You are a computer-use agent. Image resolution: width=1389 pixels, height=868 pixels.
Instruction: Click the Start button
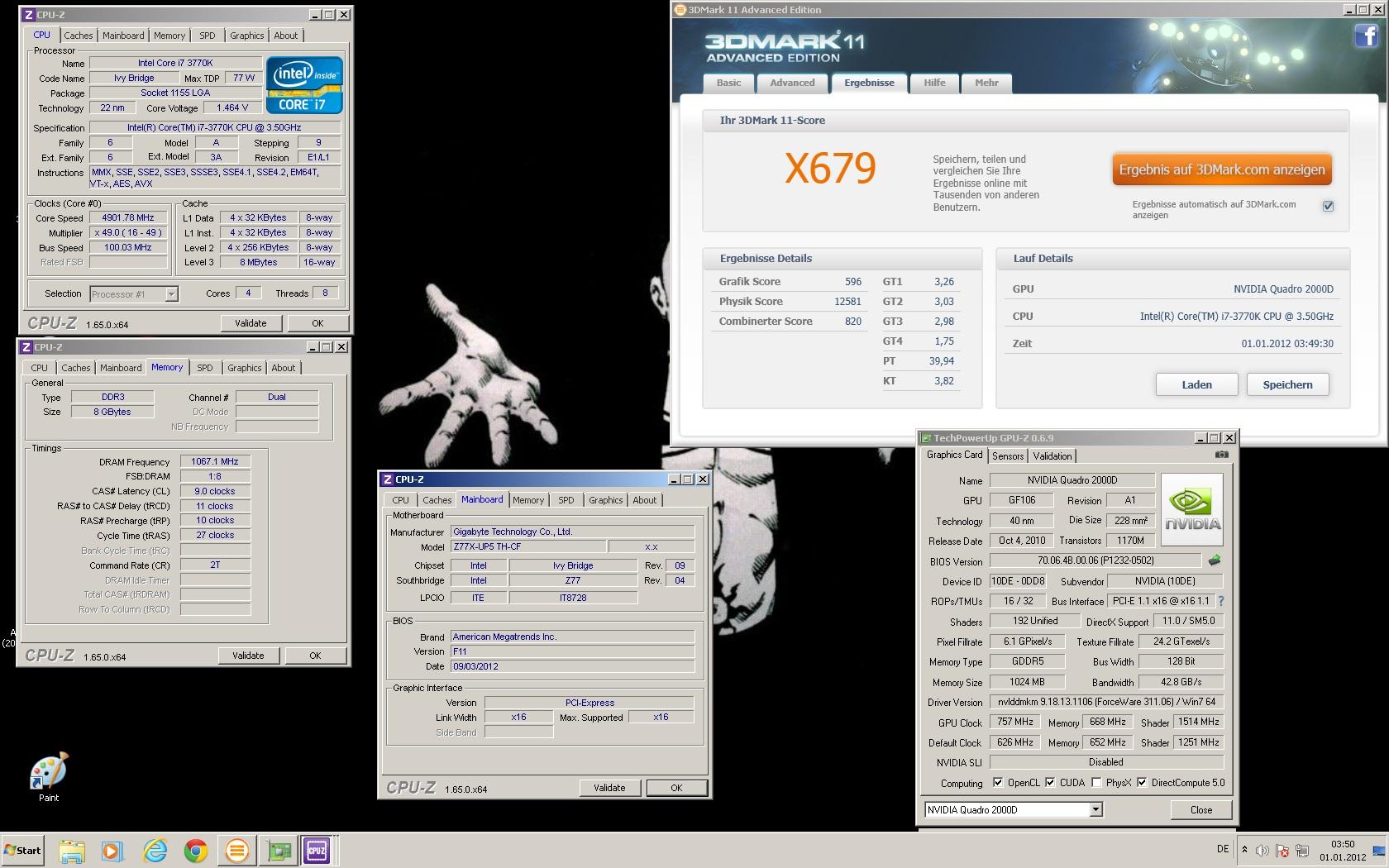23,851
